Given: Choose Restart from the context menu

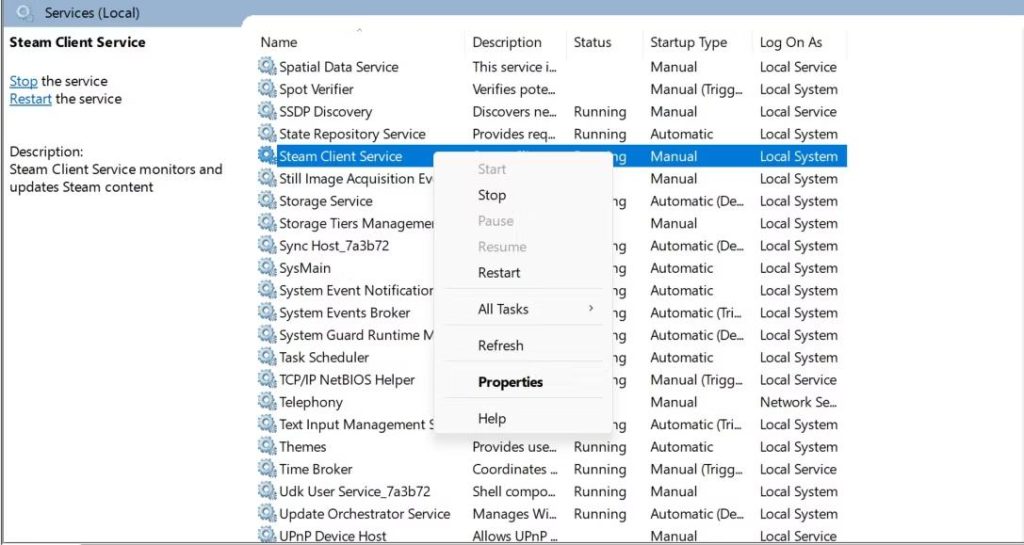Looking at the screenshot, I should [x=499, y=273].
